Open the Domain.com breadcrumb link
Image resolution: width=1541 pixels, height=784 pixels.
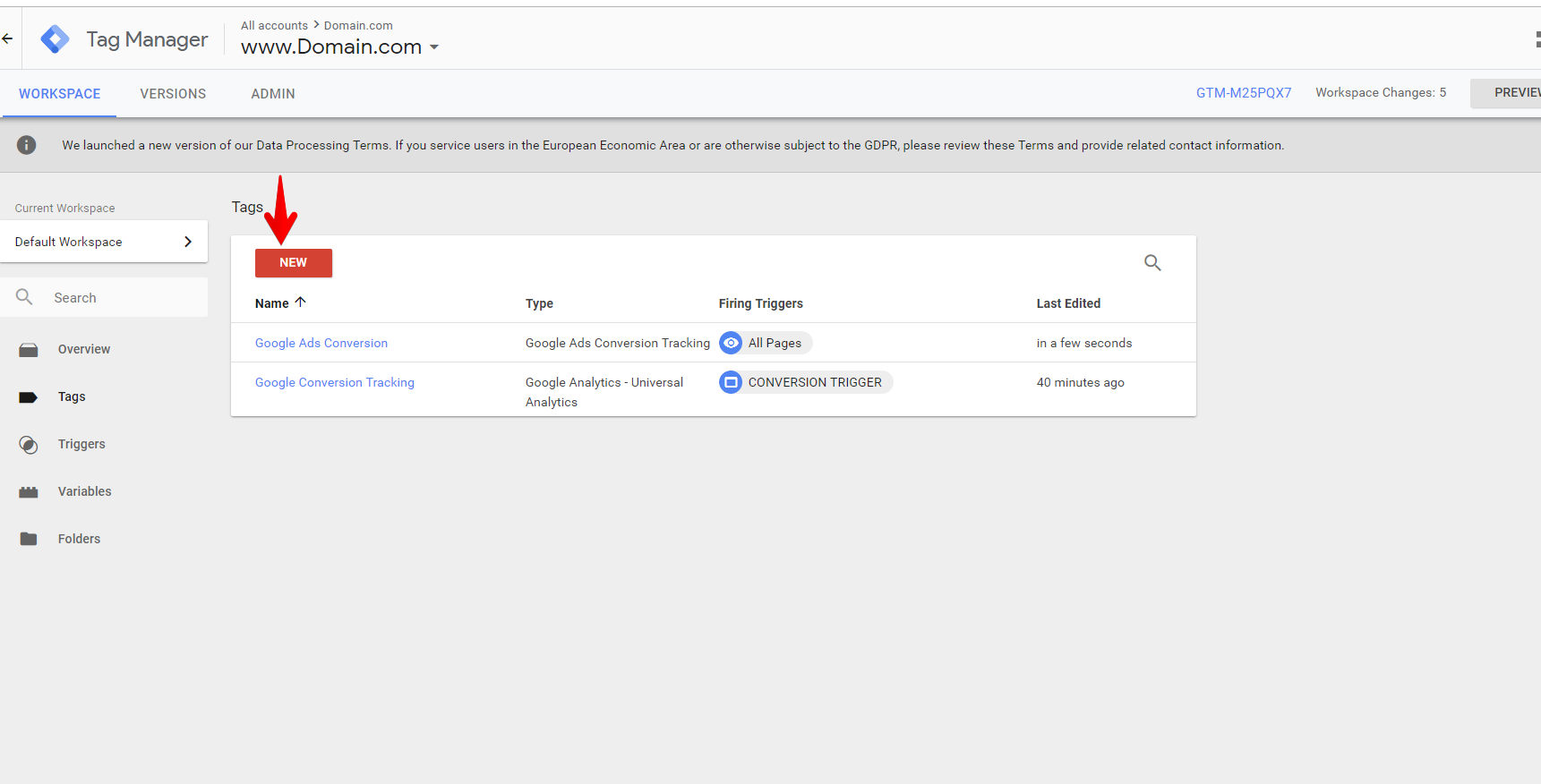(358, 25)
